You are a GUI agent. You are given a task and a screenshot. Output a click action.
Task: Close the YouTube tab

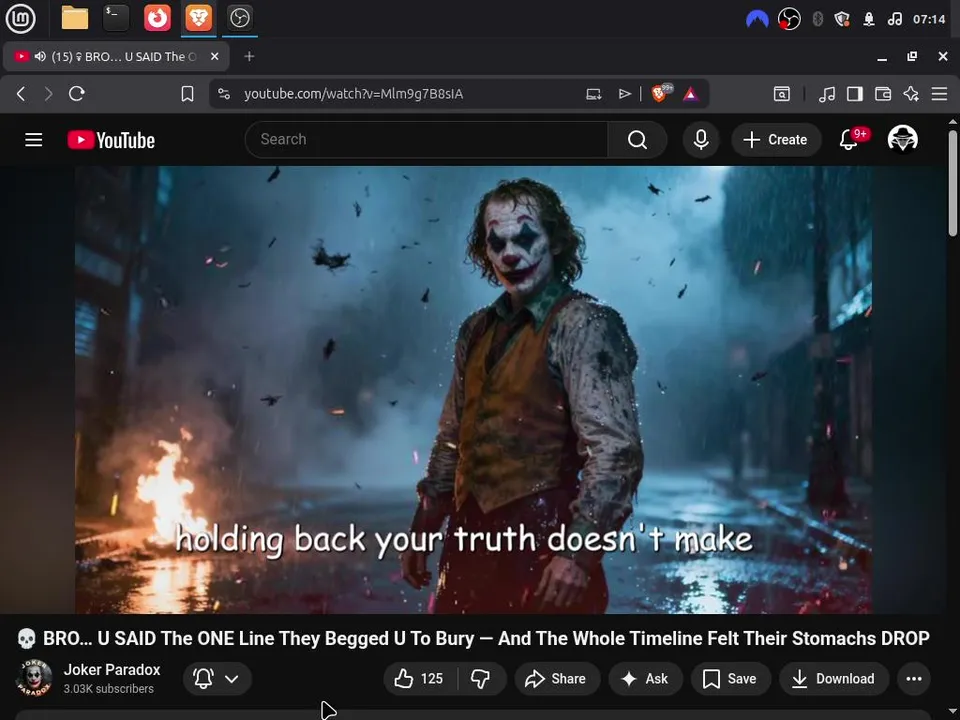[x=214, y=56]
